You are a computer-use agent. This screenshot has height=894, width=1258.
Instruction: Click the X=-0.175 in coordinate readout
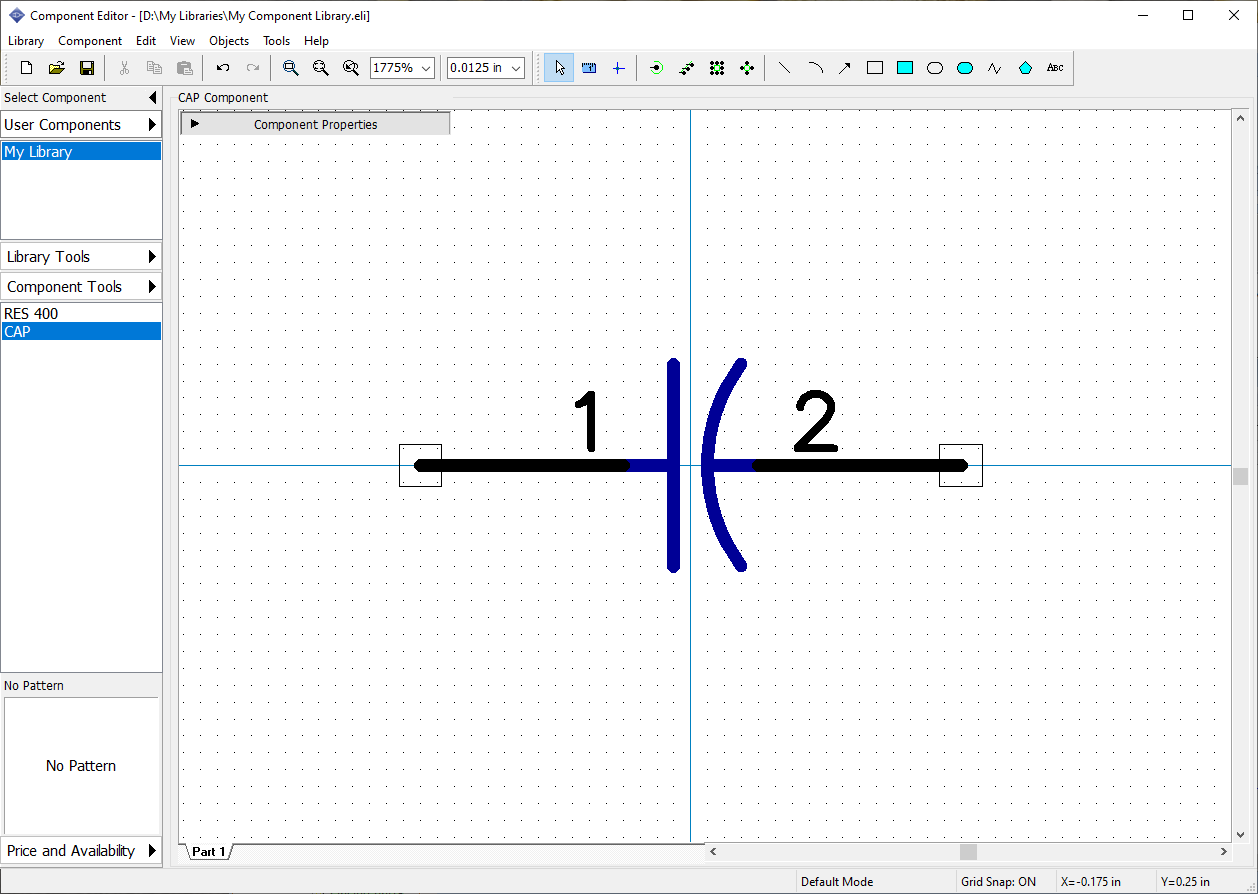tap(1092, 882)
